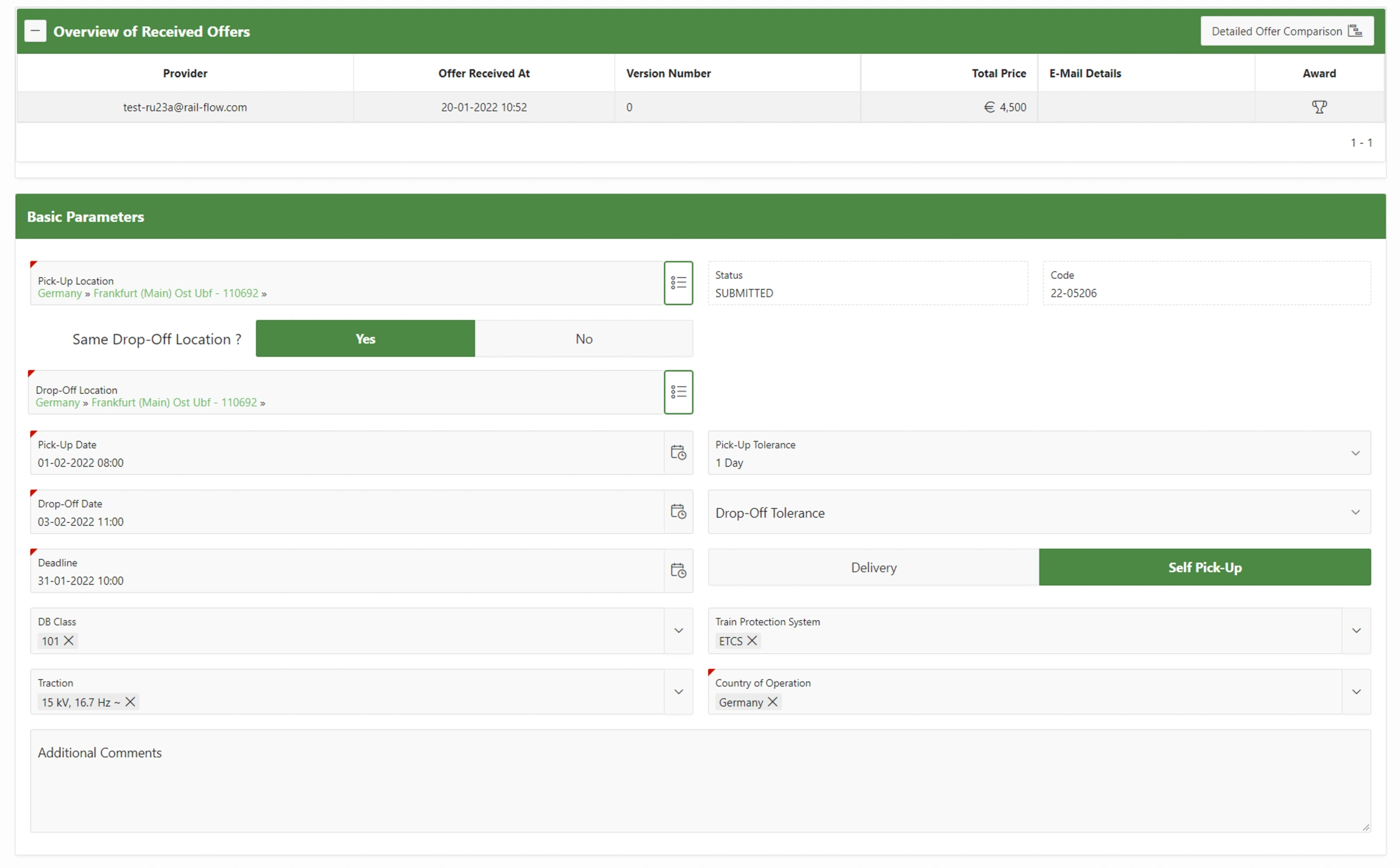Open the Detailed Offer Comparison

tap(1286, 31)
